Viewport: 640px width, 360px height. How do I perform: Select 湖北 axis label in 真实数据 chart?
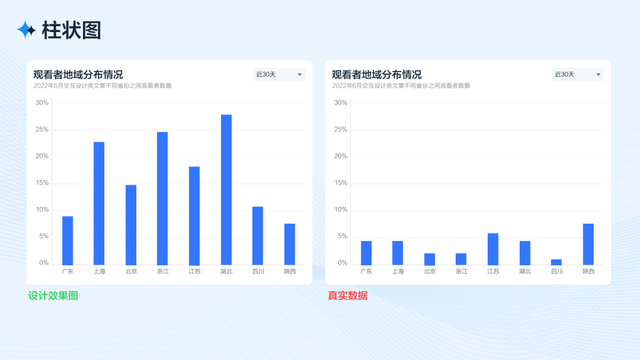[x=525, y=271]
